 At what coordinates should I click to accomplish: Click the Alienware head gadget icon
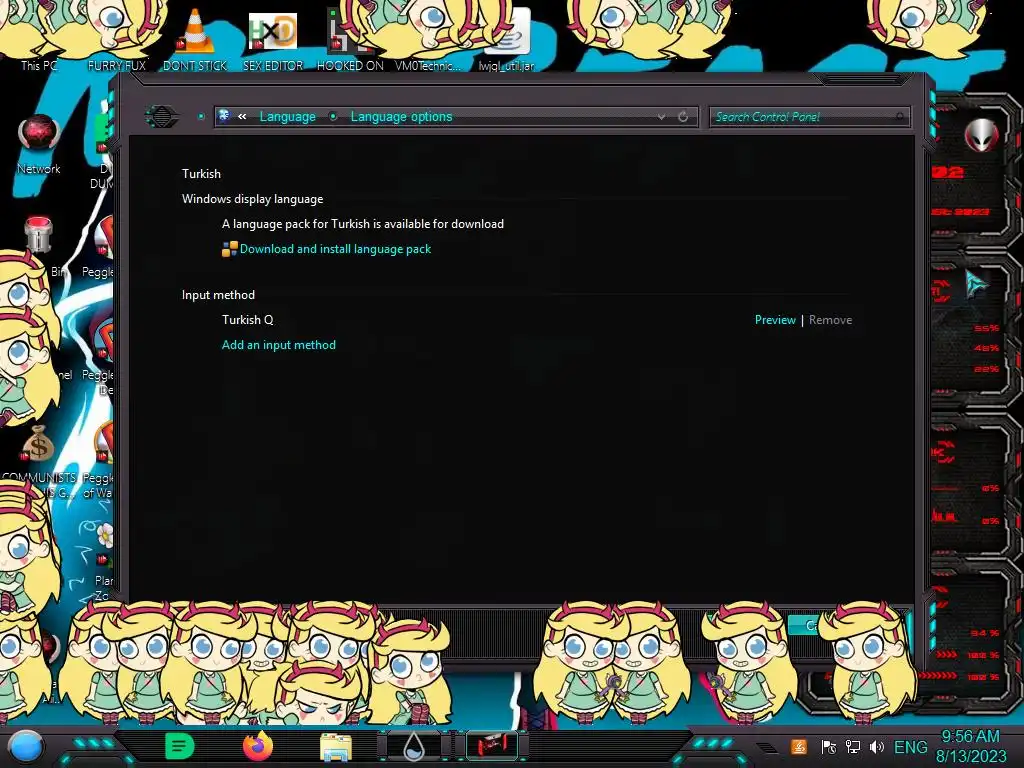click(x=982, y=135)
